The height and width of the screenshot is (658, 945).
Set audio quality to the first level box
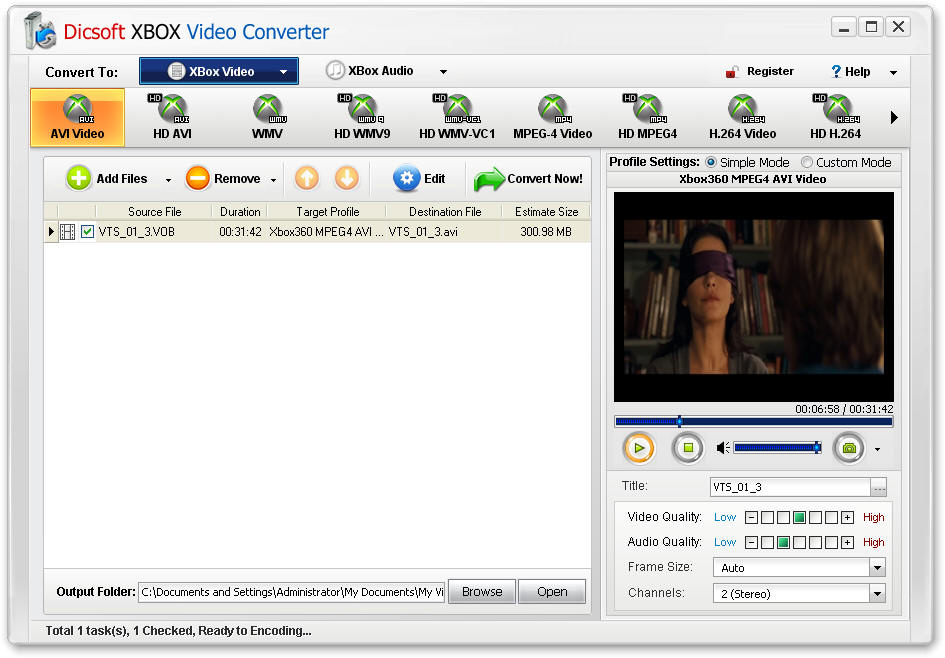[767, 542]
